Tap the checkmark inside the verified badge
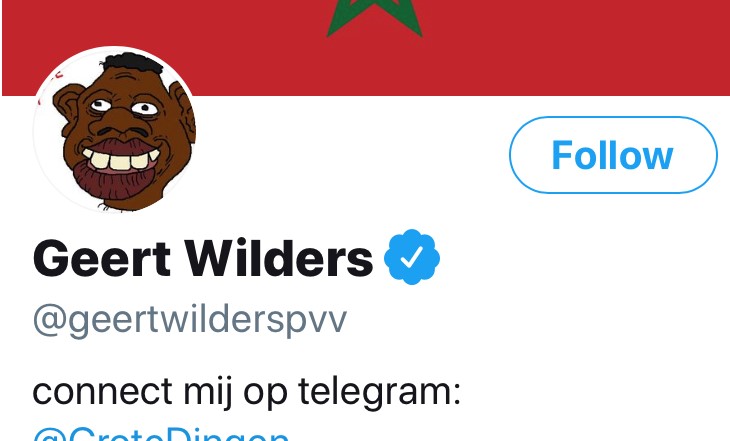 (412, 257)
